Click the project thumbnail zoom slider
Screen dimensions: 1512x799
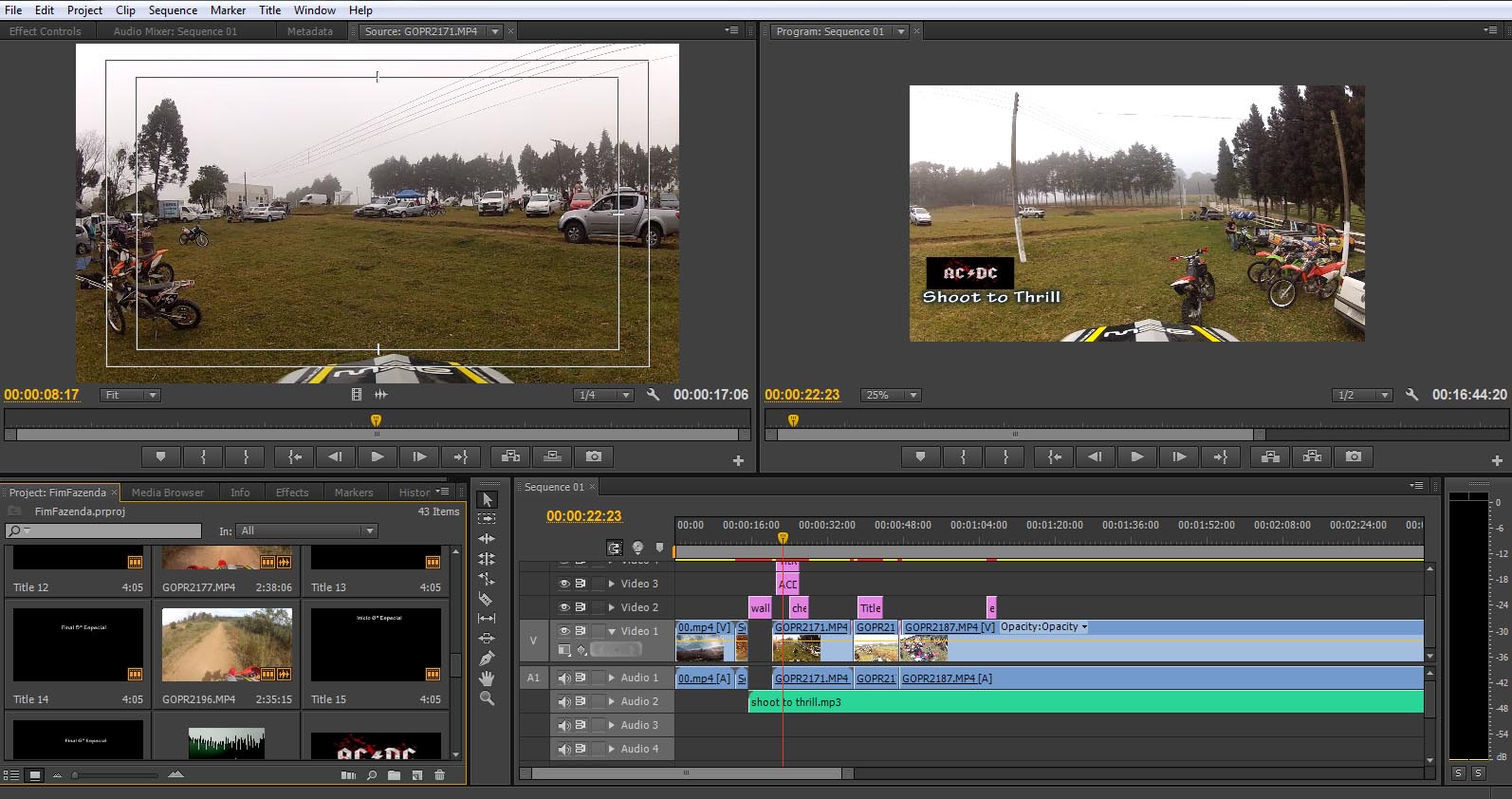pyautogui.click(x=76, y=775)
